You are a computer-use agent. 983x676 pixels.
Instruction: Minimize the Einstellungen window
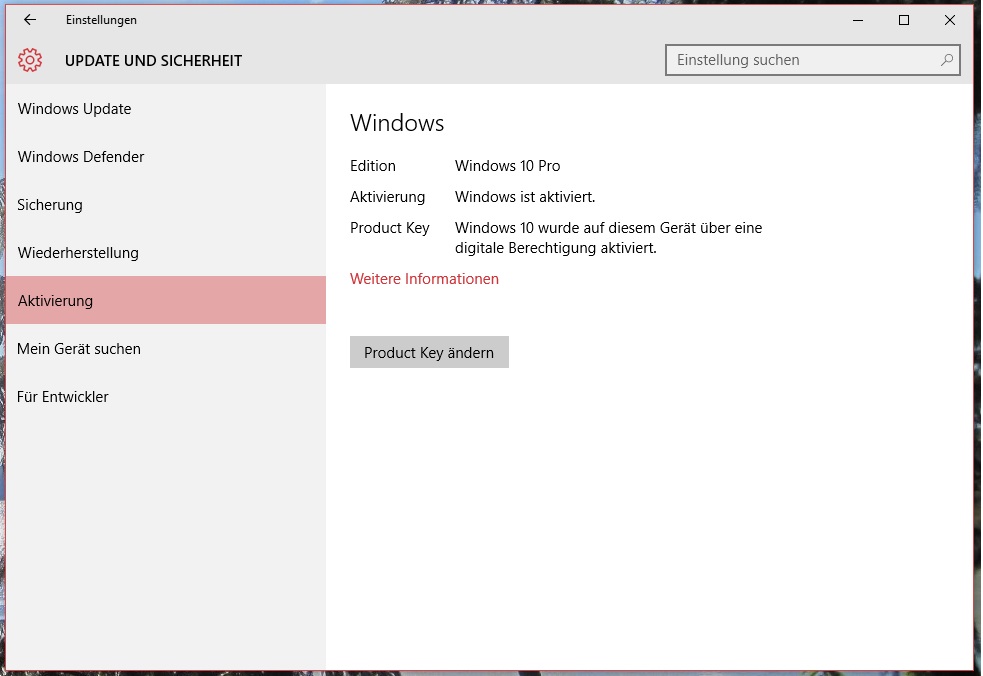click(x=858, y=20)
